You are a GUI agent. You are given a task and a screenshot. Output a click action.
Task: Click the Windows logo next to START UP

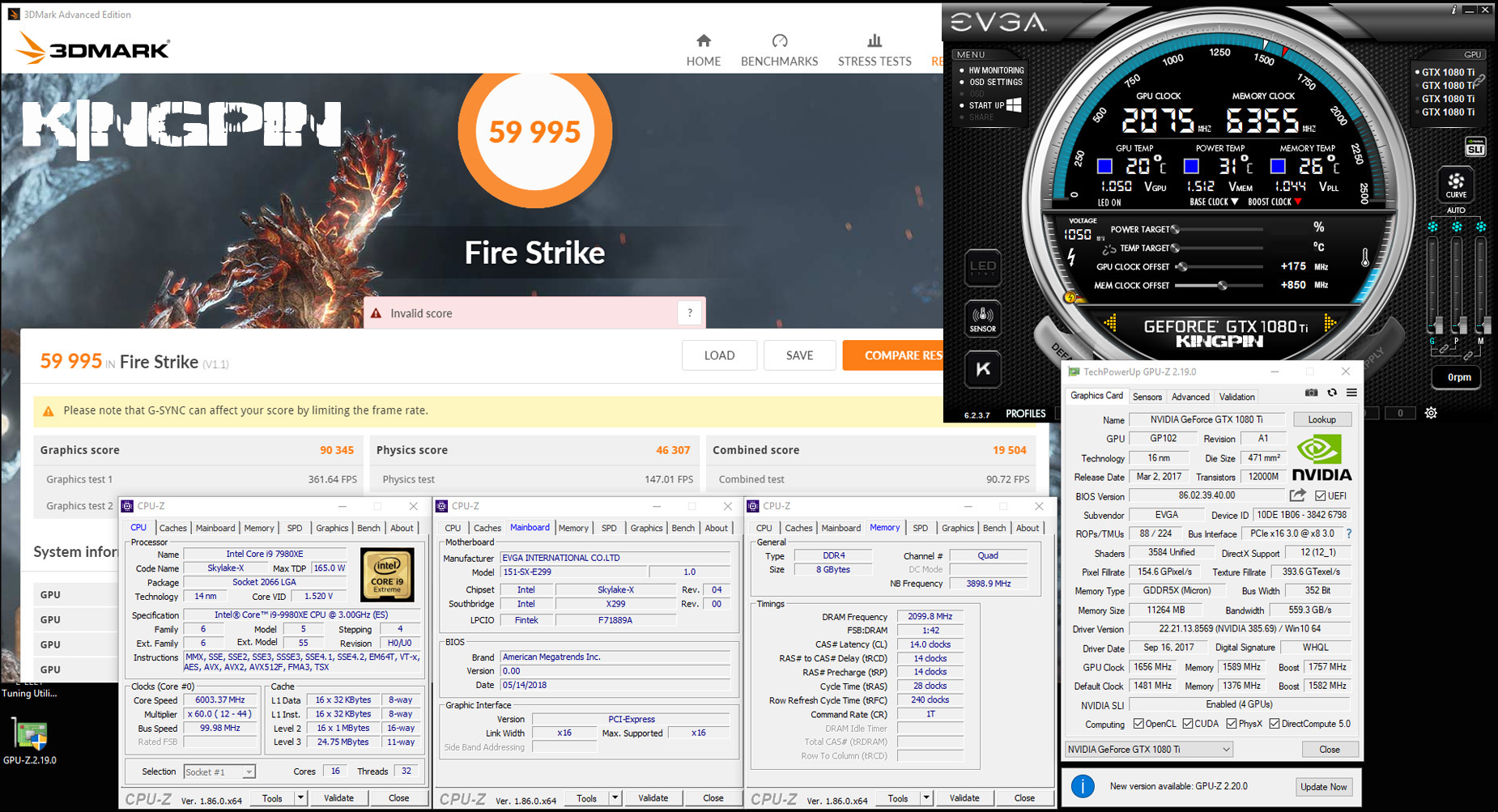click(x=1014, y=105)
